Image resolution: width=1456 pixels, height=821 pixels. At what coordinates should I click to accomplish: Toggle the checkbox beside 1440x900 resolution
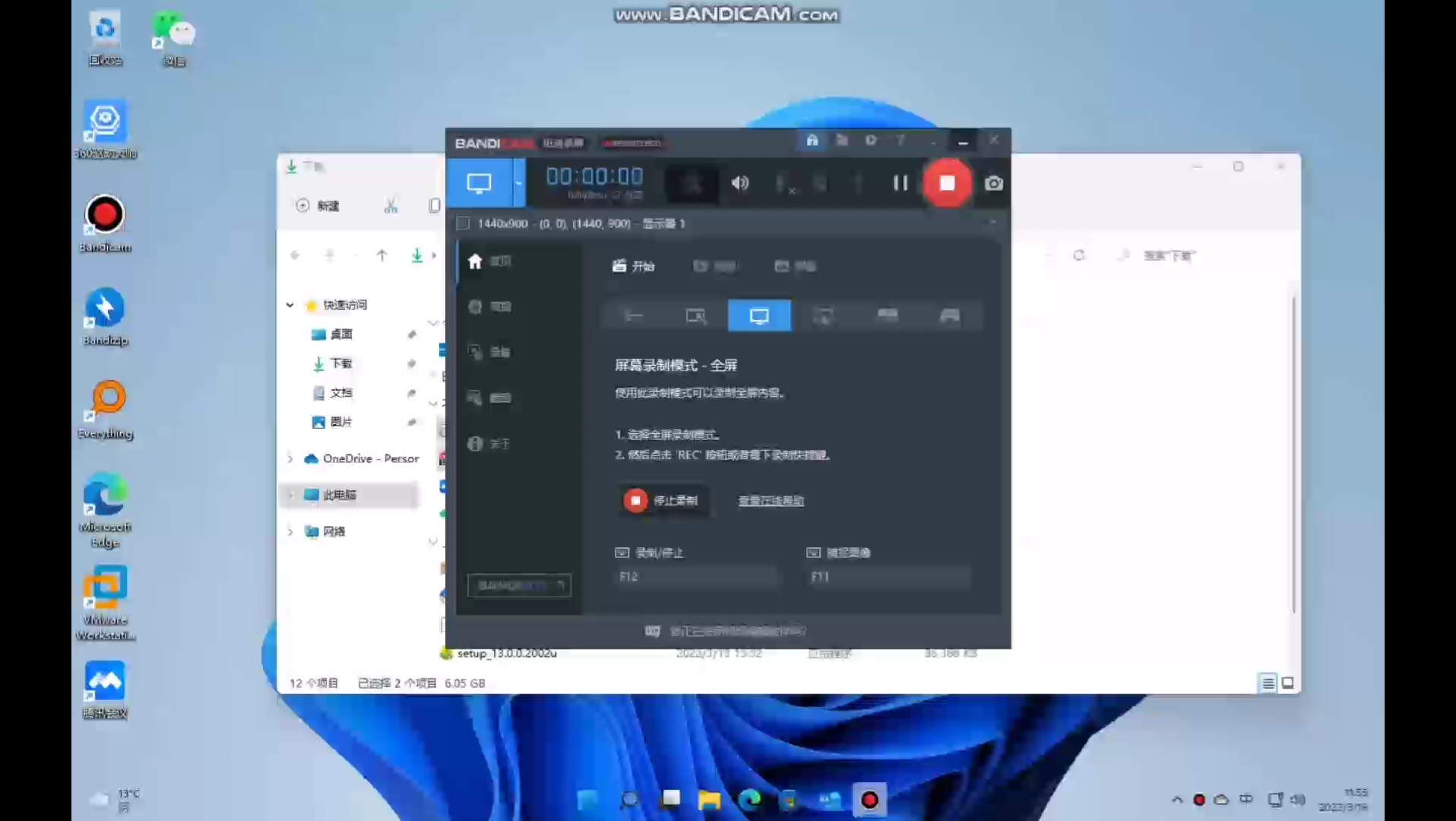pyautogui.click(x=463, y=223)
